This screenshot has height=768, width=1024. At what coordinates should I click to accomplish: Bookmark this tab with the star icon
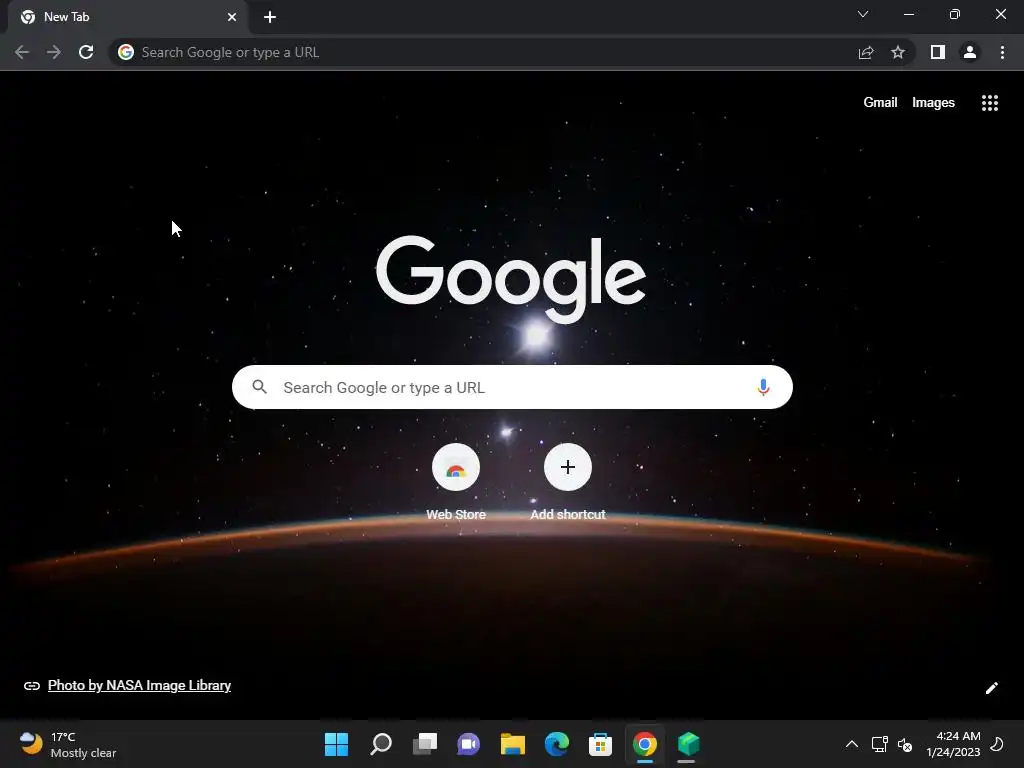click(x=898, y=52)
